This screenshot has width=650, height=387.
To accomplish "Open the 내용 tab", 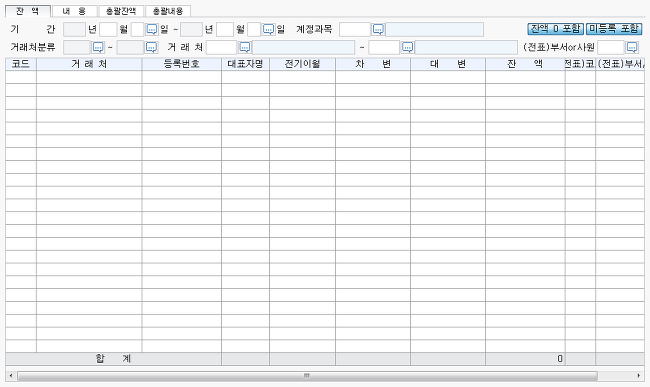I will tap(75, 11).
